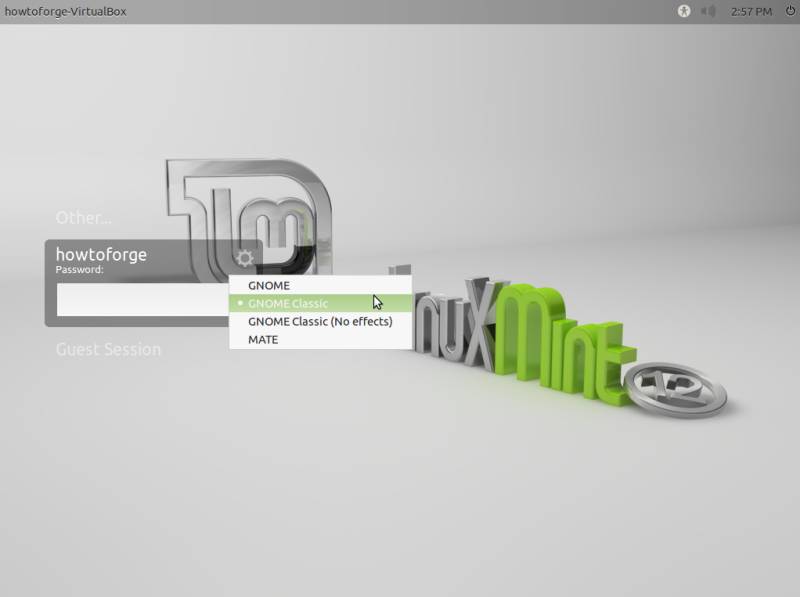Click the howtoforge-VirtualBox hostname label
800x597 pixels.
65,11
